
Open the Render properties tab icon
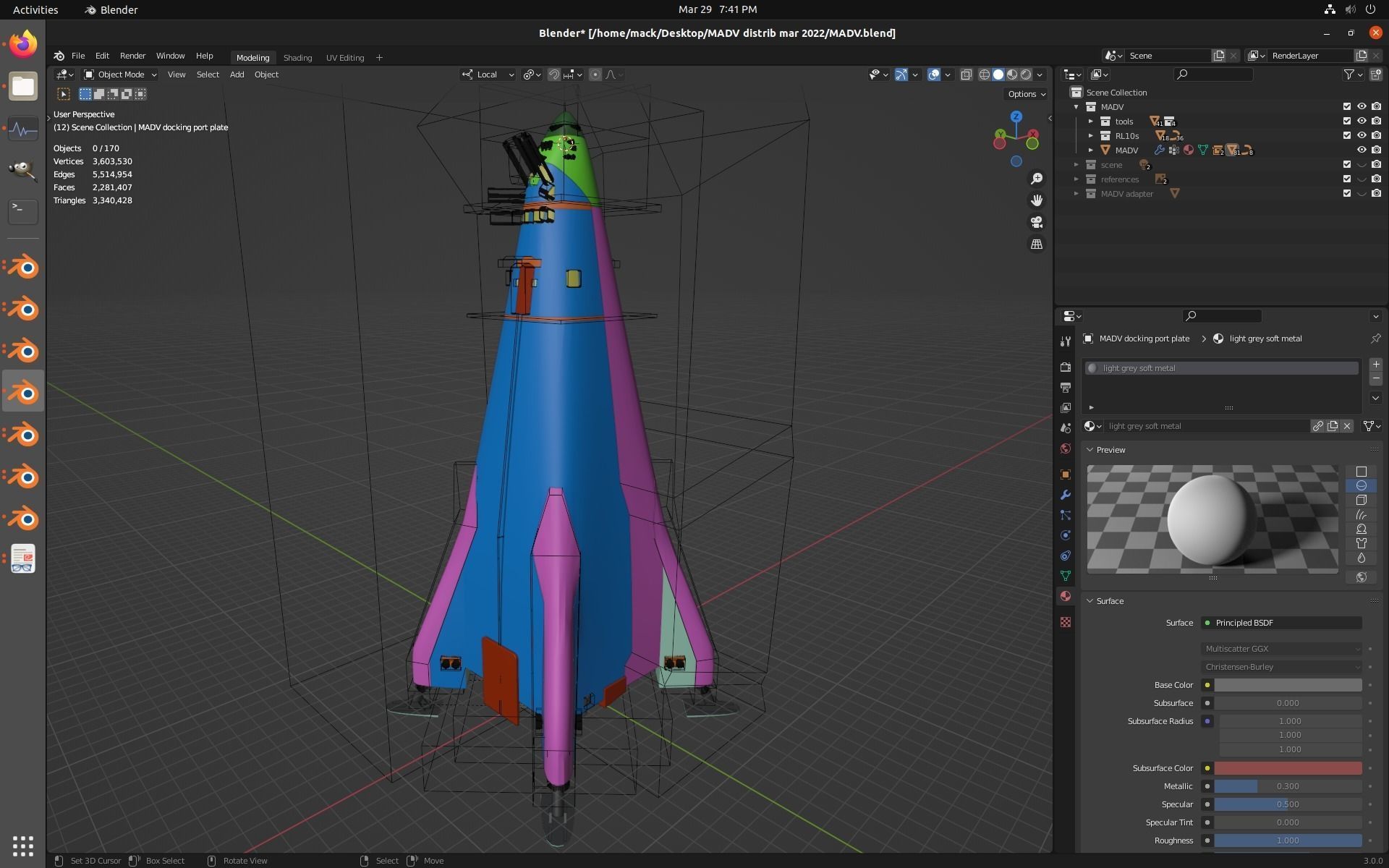click(1065, 367)
